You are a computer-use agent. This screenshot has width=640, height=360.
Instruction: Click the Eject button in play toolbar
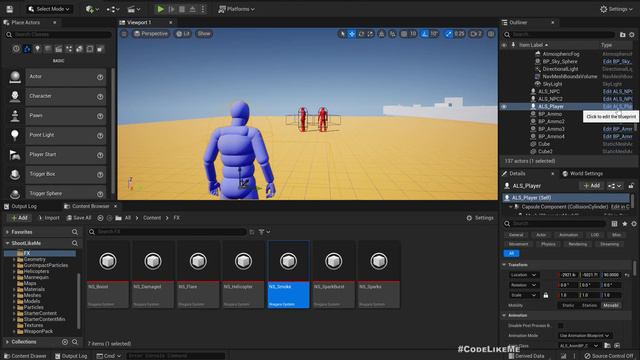coord(193,9)
